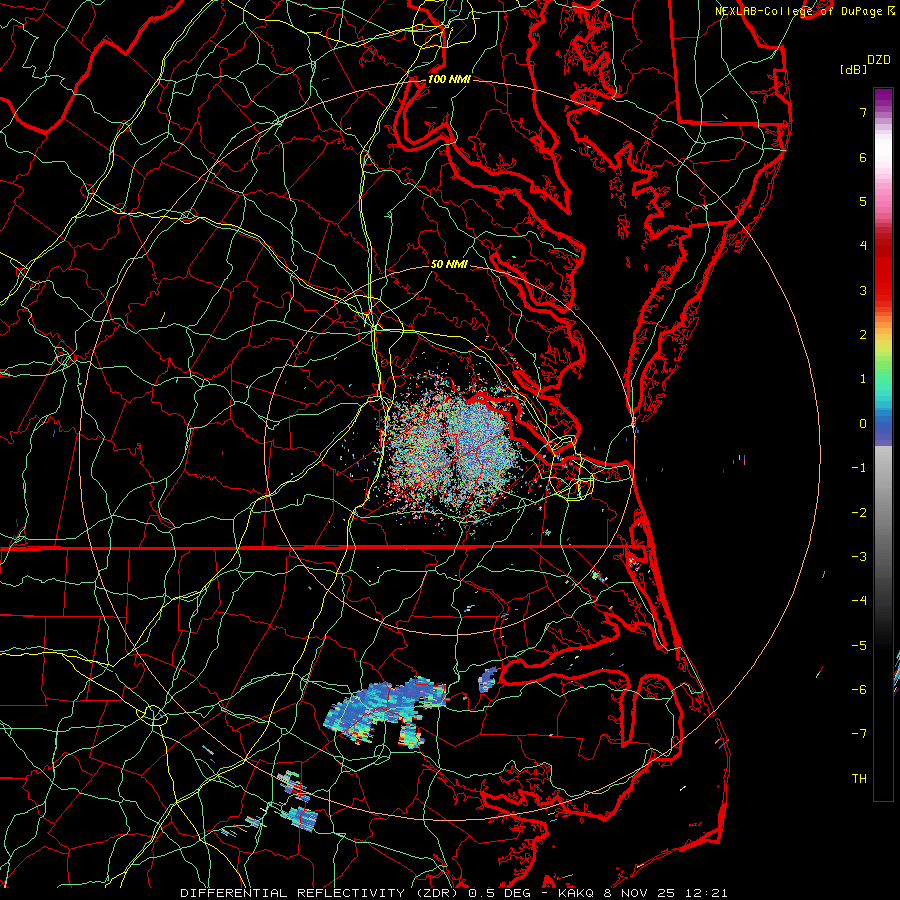The height and width of the screenshot is (900, 900).
Task: Click the -4 value on the scale
Action: [859, 601]
